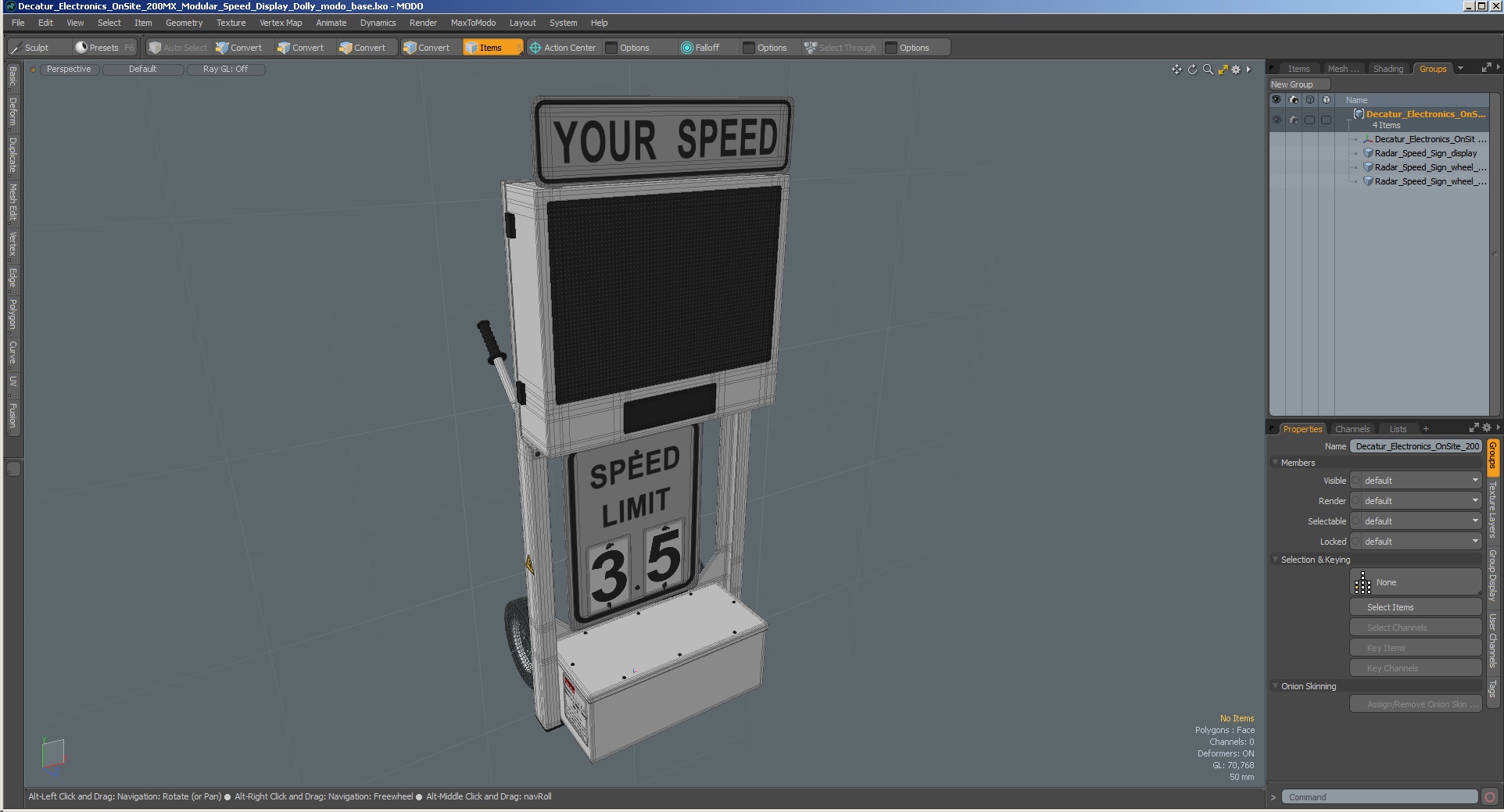Enable Select Through mode
1504x812 pixels.
point(840,48)
